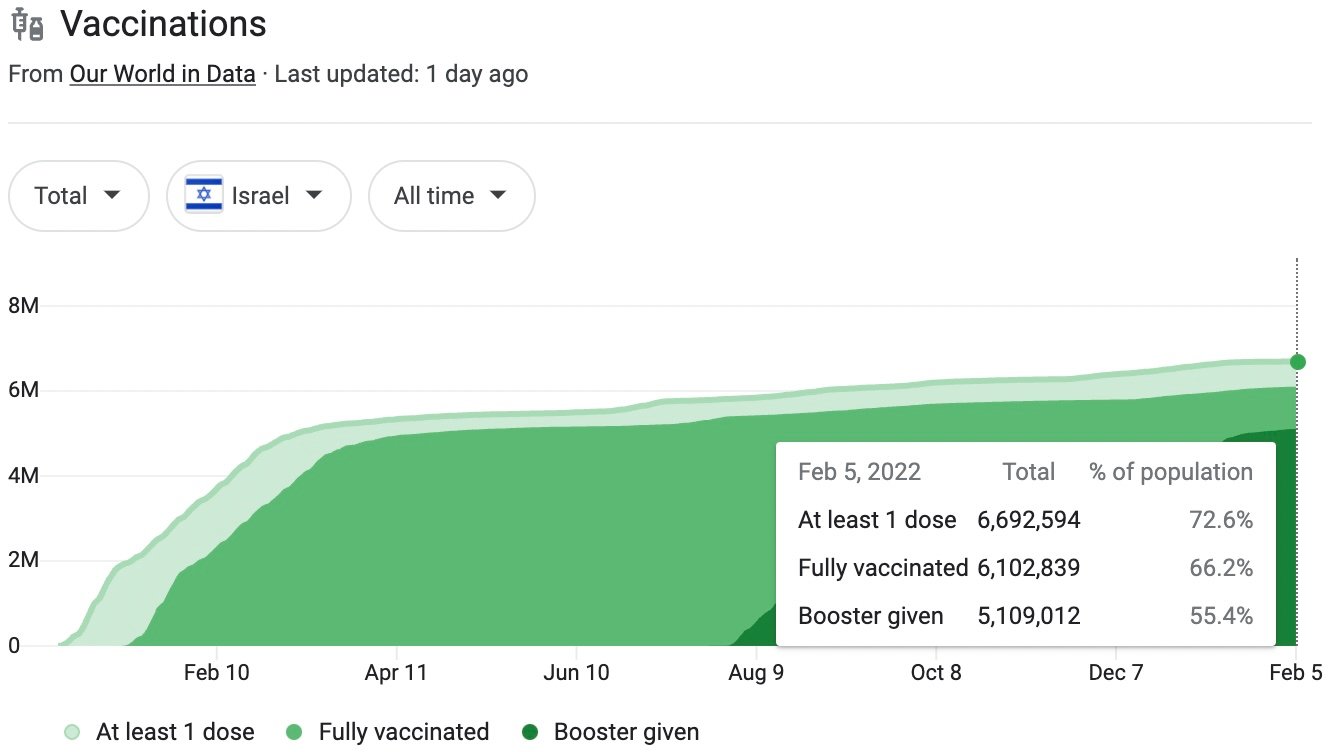Screen dimensions: 1328x752
Task: Click the Total dropdown arrow
Action: pyautogui.click(x=112, y=195)
